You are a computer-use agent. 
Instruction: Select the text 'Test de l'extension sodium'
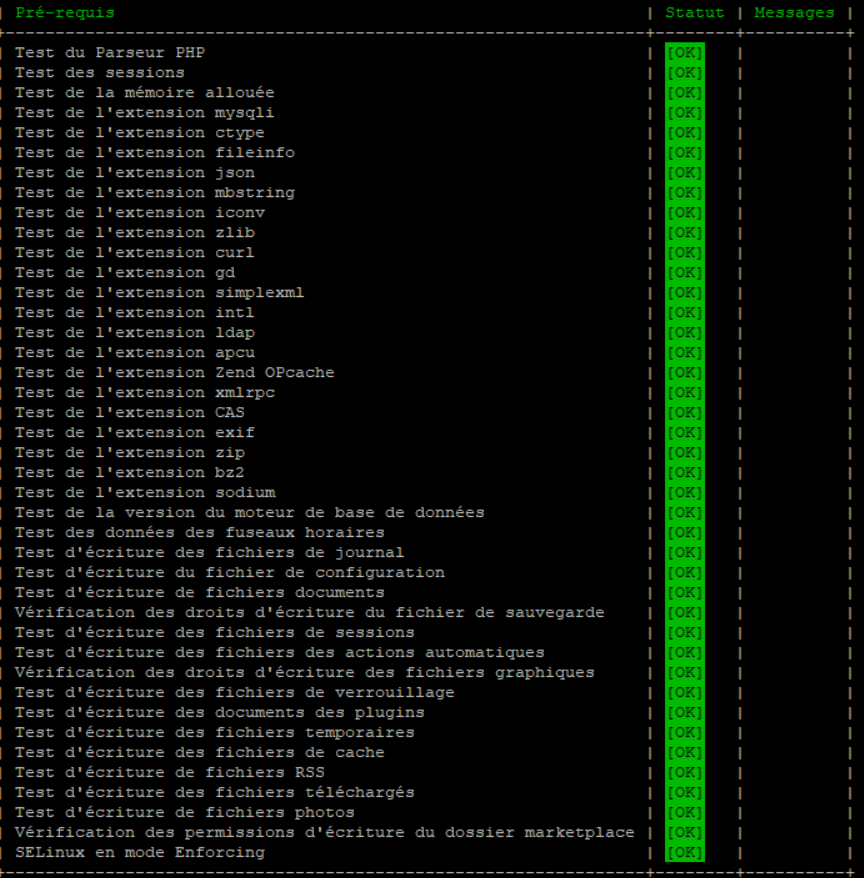tap(144, 493)
